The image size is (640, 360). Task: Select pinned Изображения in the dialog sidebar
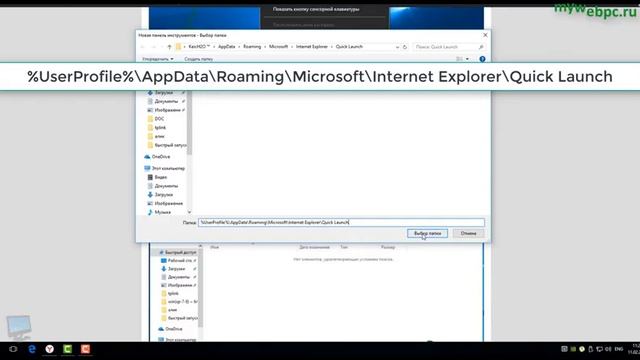167,110
